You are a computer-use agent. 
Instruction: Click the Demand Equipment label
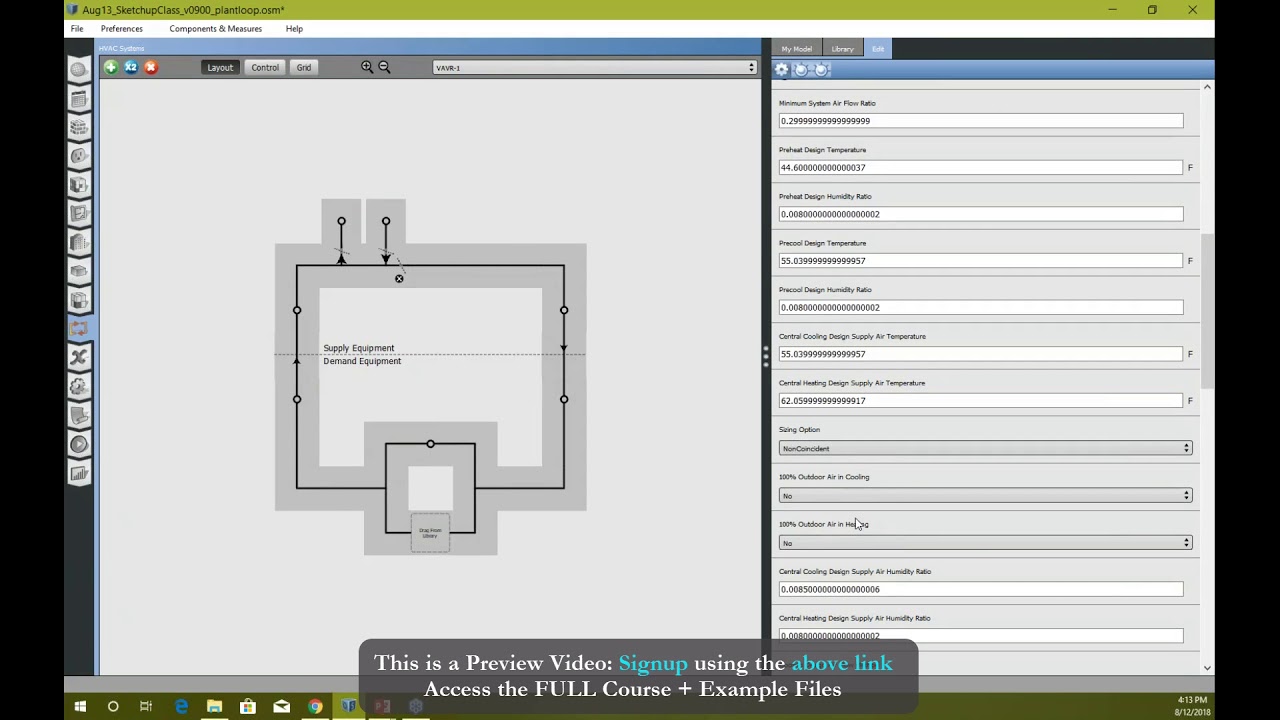[362, 361]
